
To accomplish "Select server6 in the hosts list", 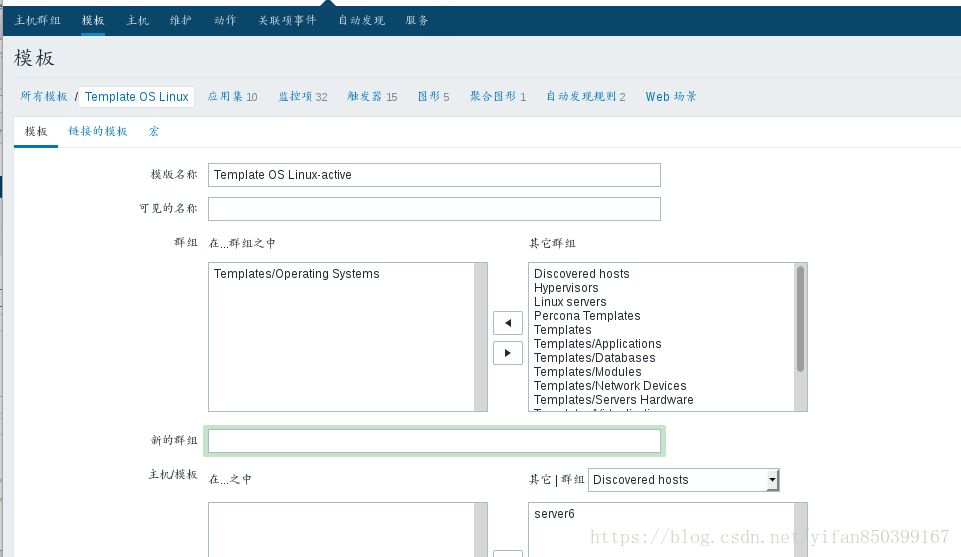I will pyautogui.click(x=554, y=514).
